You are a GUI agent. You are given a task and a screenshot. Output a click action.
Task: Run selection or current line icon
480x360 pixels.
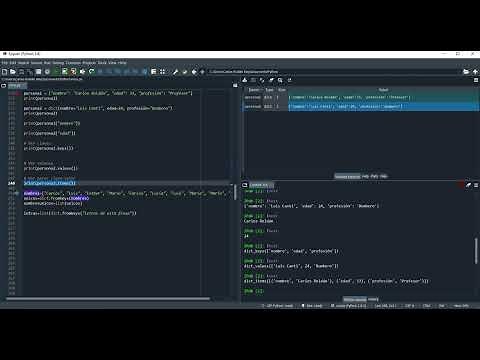point(82,72)
